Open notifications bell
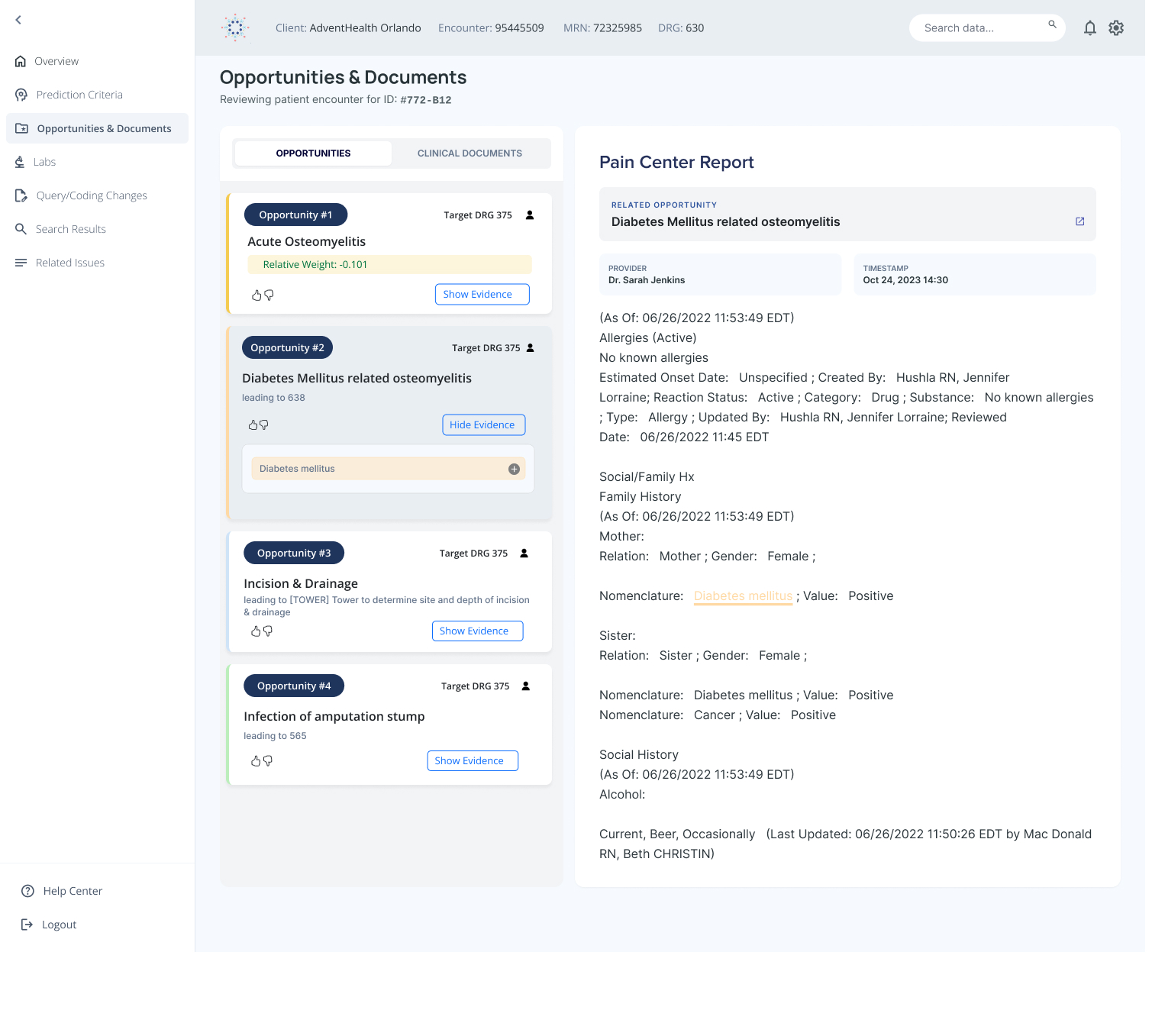This screenshot has height=1036, width=1152. point(1090,28)
